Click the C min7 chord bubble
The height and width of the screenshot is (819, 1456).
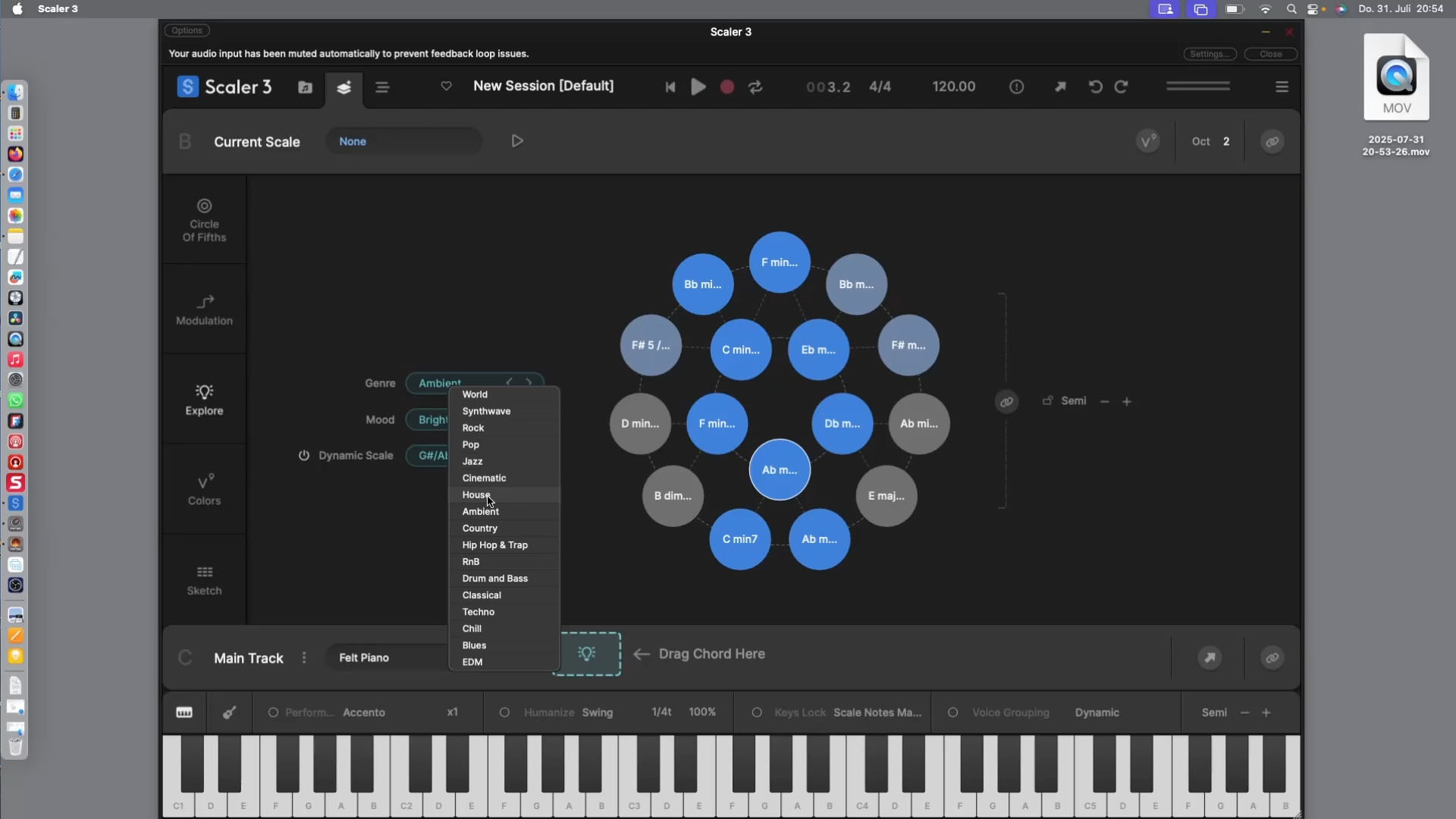[739, 539]
